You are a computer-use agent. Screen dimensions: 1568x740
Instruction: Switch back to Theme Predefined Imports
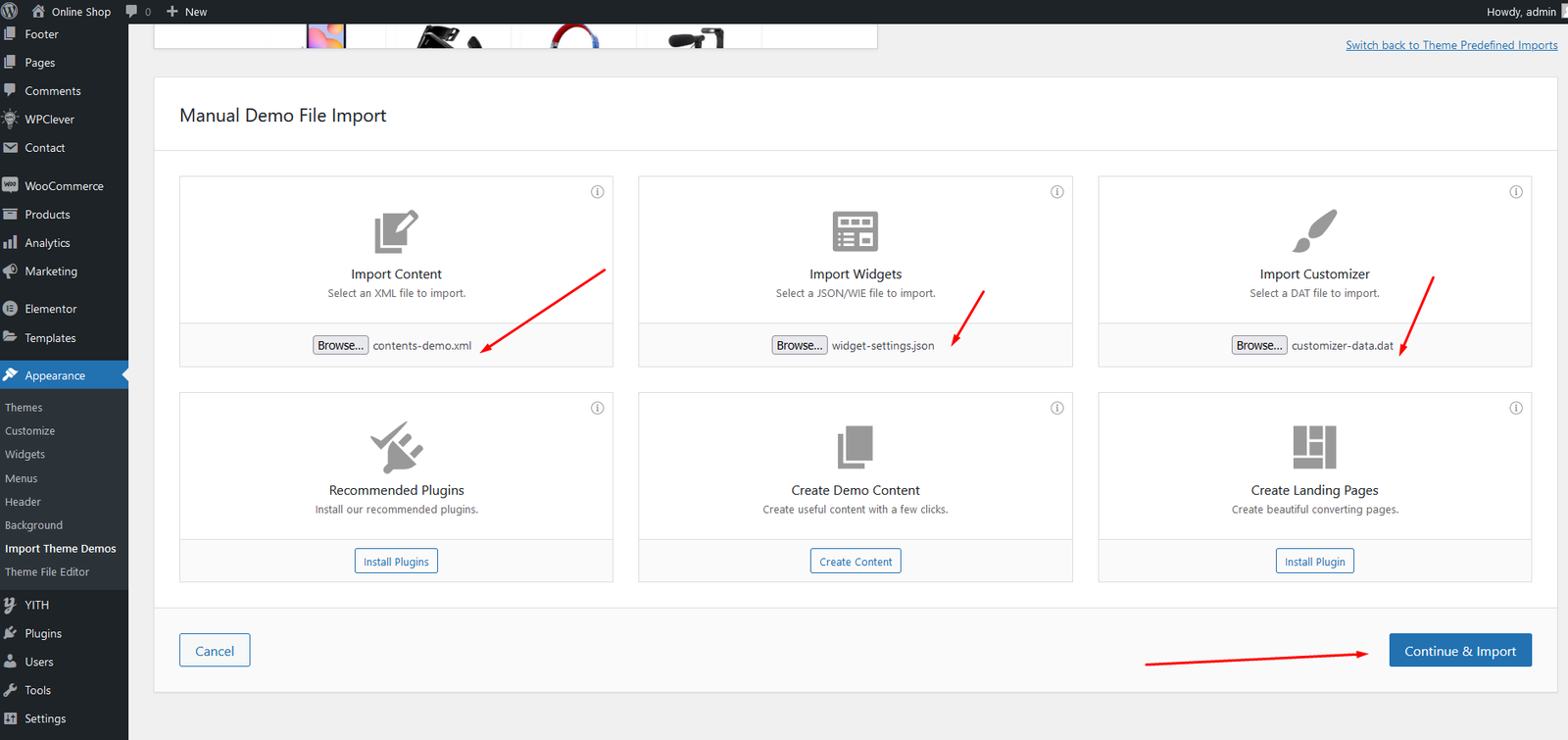point(1450,45)
